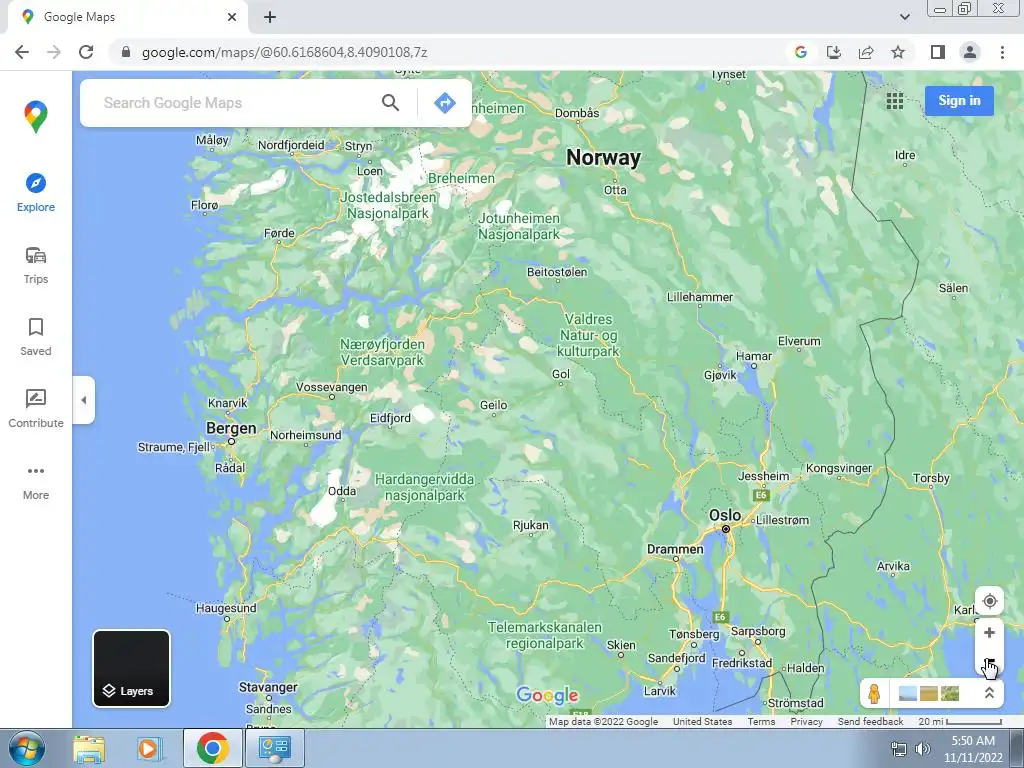
Task: Expand the imagery panel with double chevron
Action: (x=989, y=694)
